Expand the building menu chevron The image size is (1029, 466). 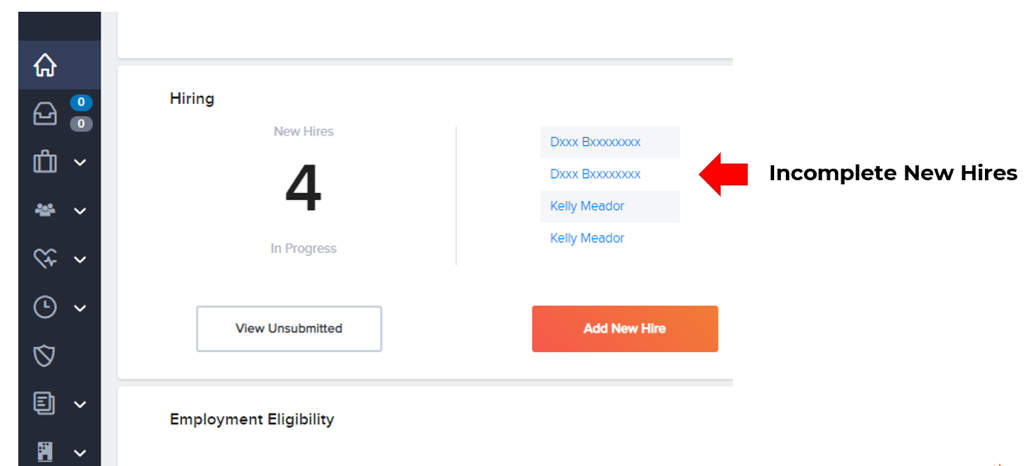[80, 452]
